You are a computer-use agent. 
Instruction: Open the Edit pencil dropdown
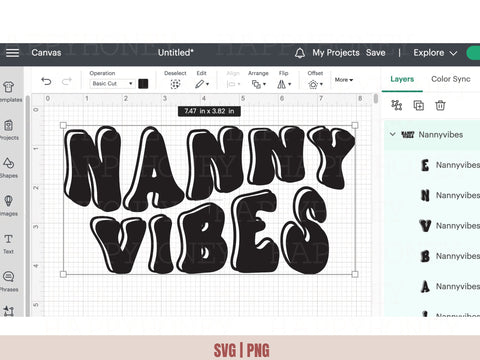pyautogui.click(x=202, y=84)
